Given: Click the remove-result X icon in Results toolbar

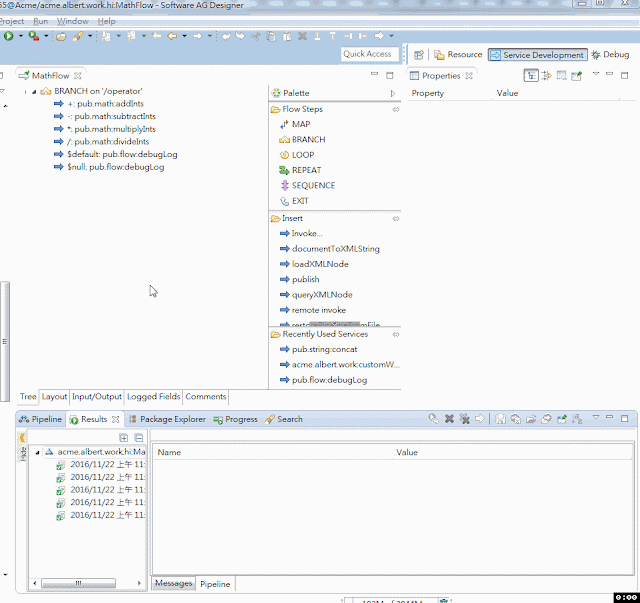Looking at the screenshot, I should 449,419.
